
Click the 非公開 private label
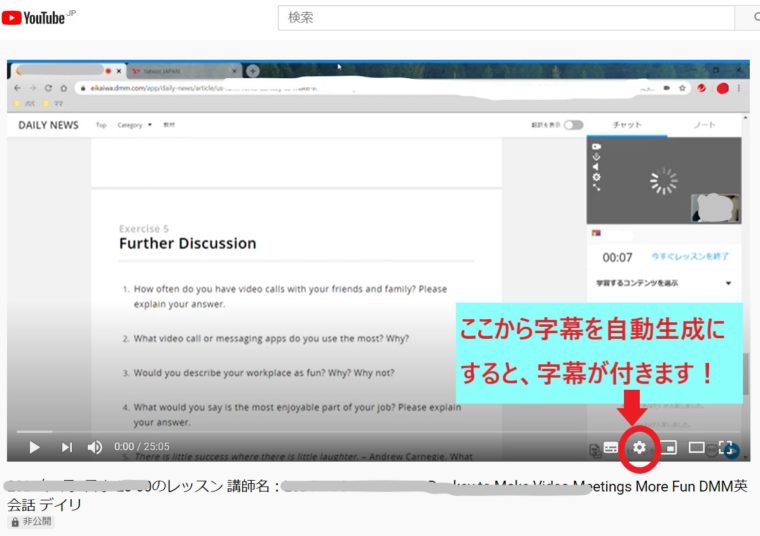32,521
